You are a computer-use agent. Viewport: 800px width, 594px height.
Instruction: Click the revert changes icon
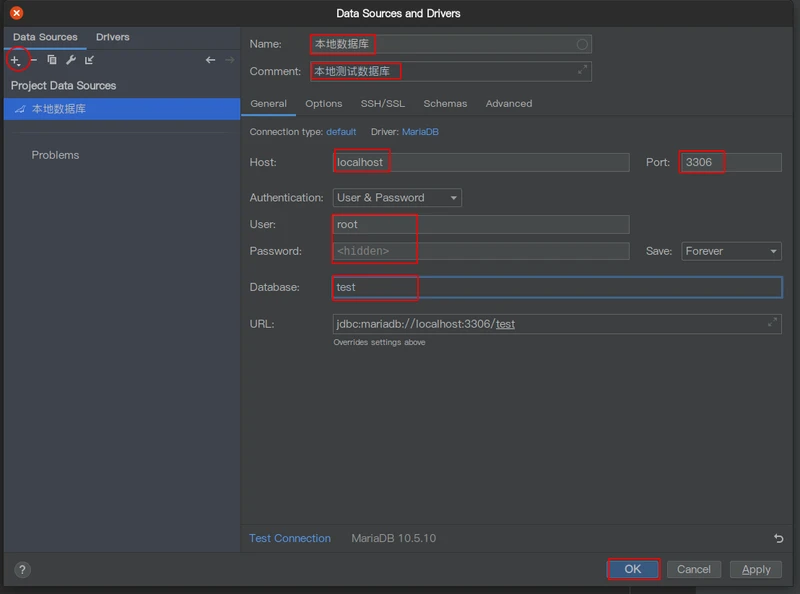click(x=779, y=538)
